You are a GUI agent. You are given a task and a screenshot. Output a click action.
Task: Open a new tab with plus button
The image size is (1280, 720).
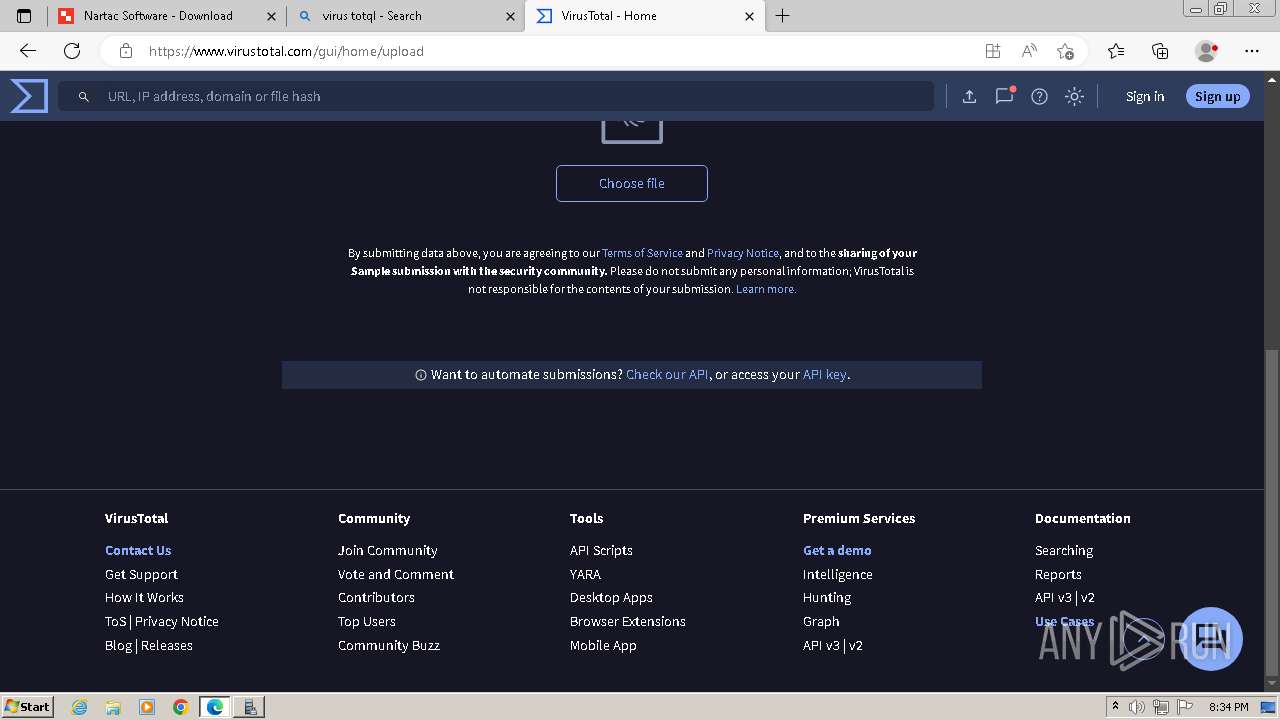pyautogui.click(x=783, y=16)
